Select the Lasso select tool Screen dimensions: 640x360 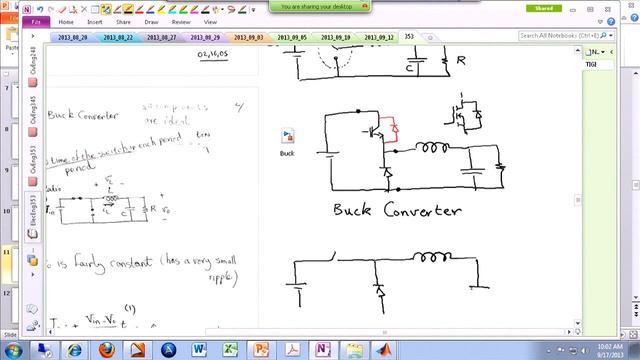(231, 9)
